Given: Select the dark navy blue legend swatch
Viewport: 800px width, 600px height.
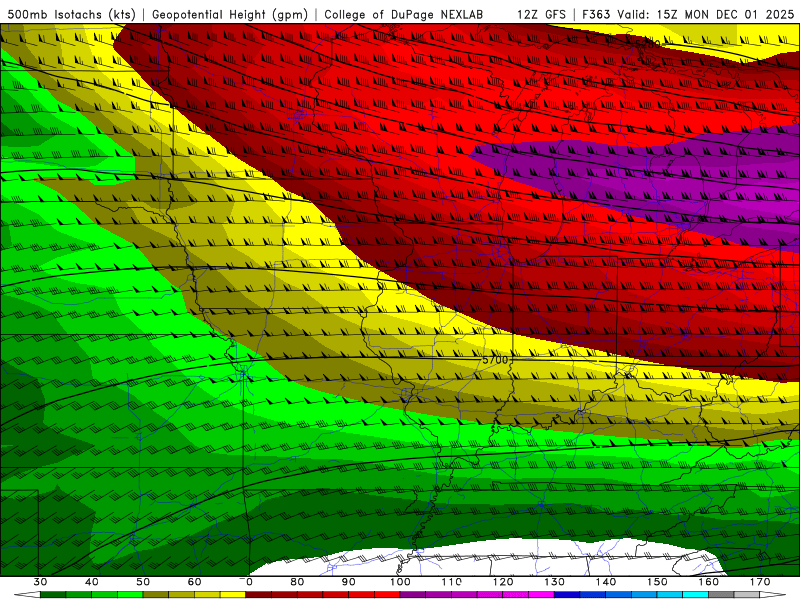Looking at the screenshot, I should pos(567,595).
